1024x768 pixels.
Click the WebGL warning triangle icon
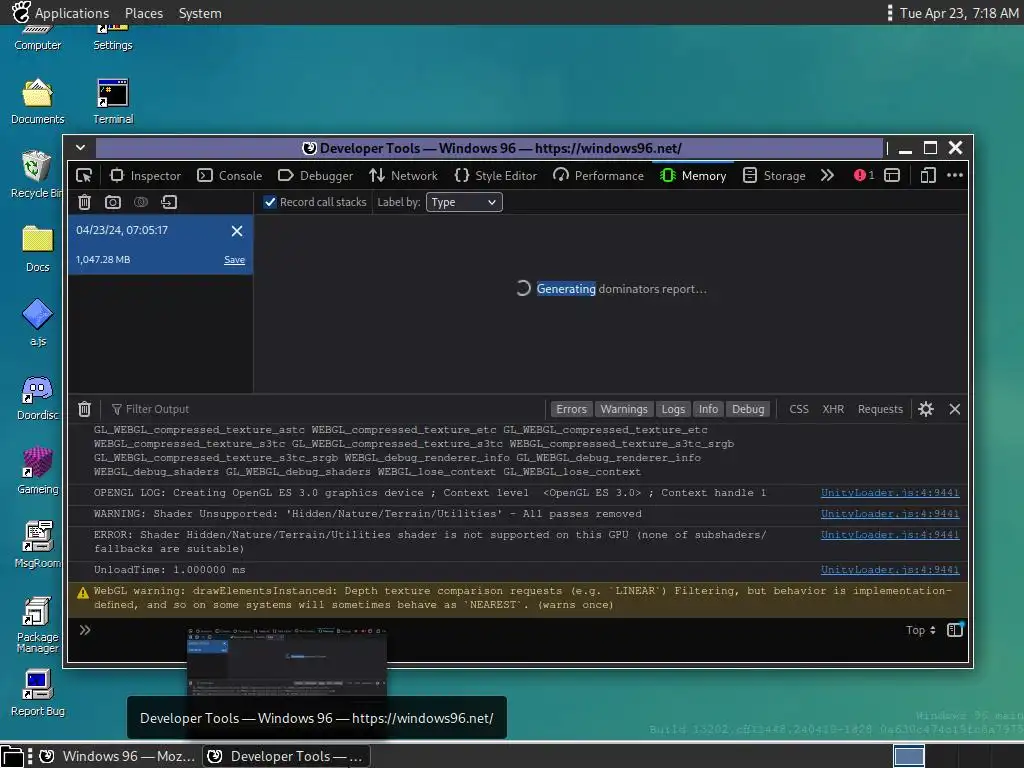coord(83,593)
